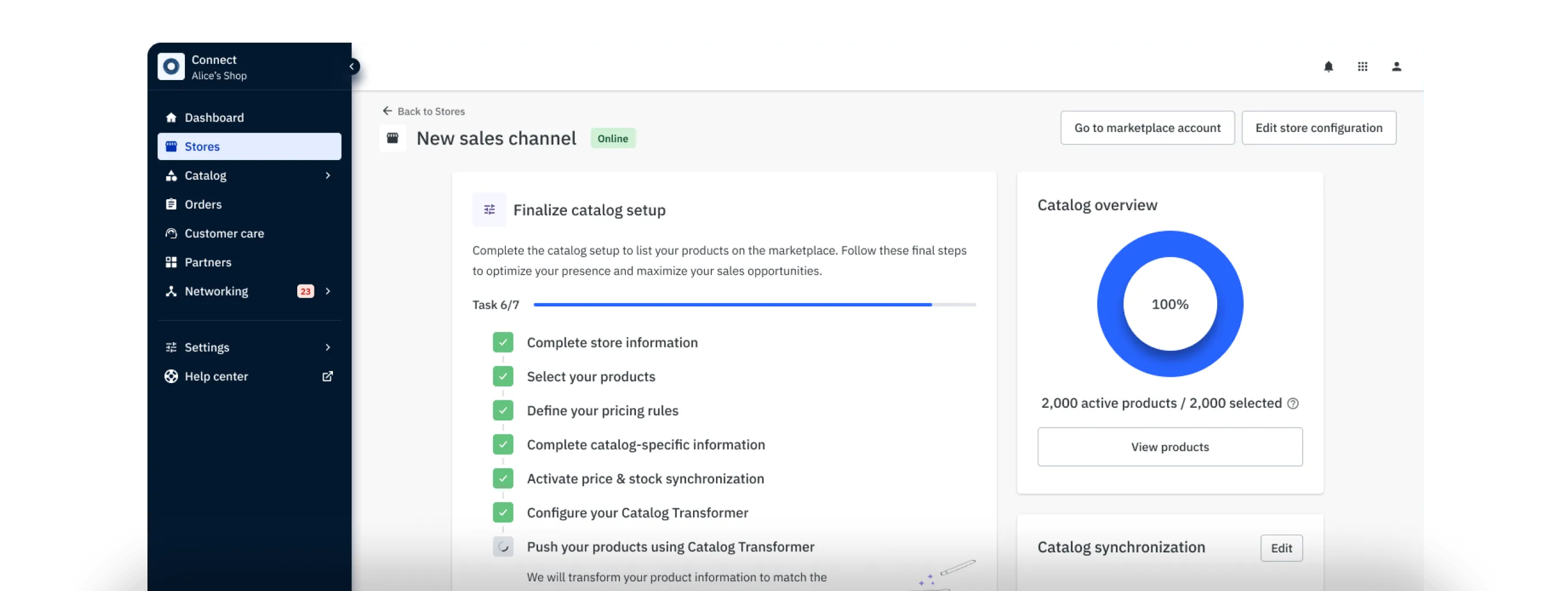This screenshot has width=1568, height=591.
Task: Click the Partners grid icon
Action: (171, 262)
